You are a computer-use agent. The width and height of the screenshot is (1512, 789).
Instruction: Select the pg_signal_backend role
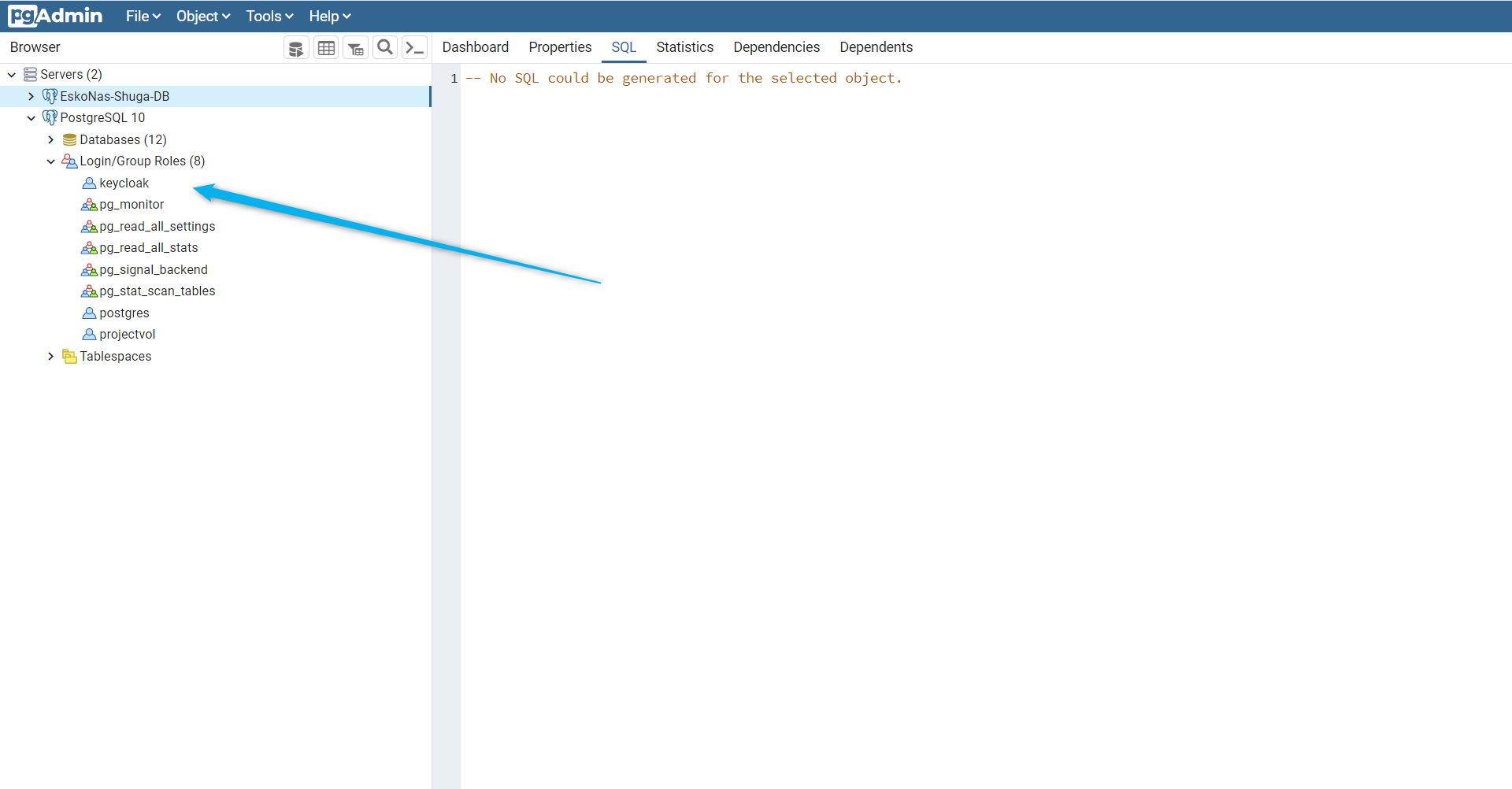click(x=154, y=269)
